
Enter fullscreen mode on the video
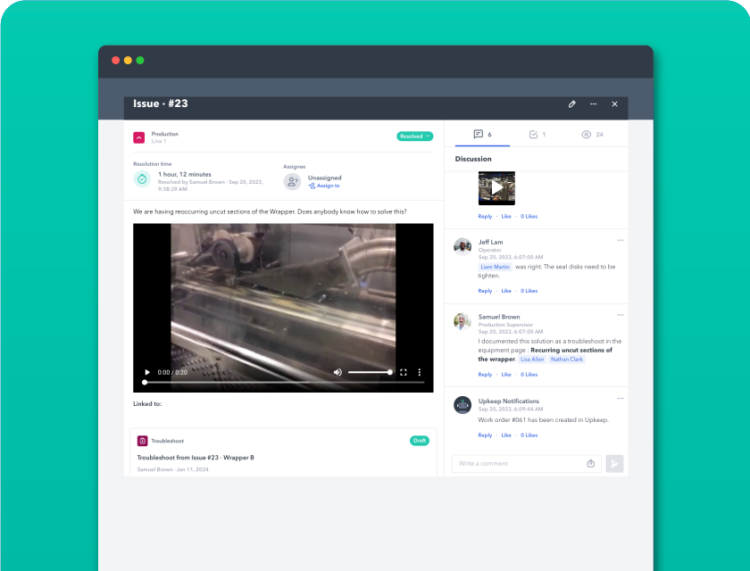tap(404, 372)
